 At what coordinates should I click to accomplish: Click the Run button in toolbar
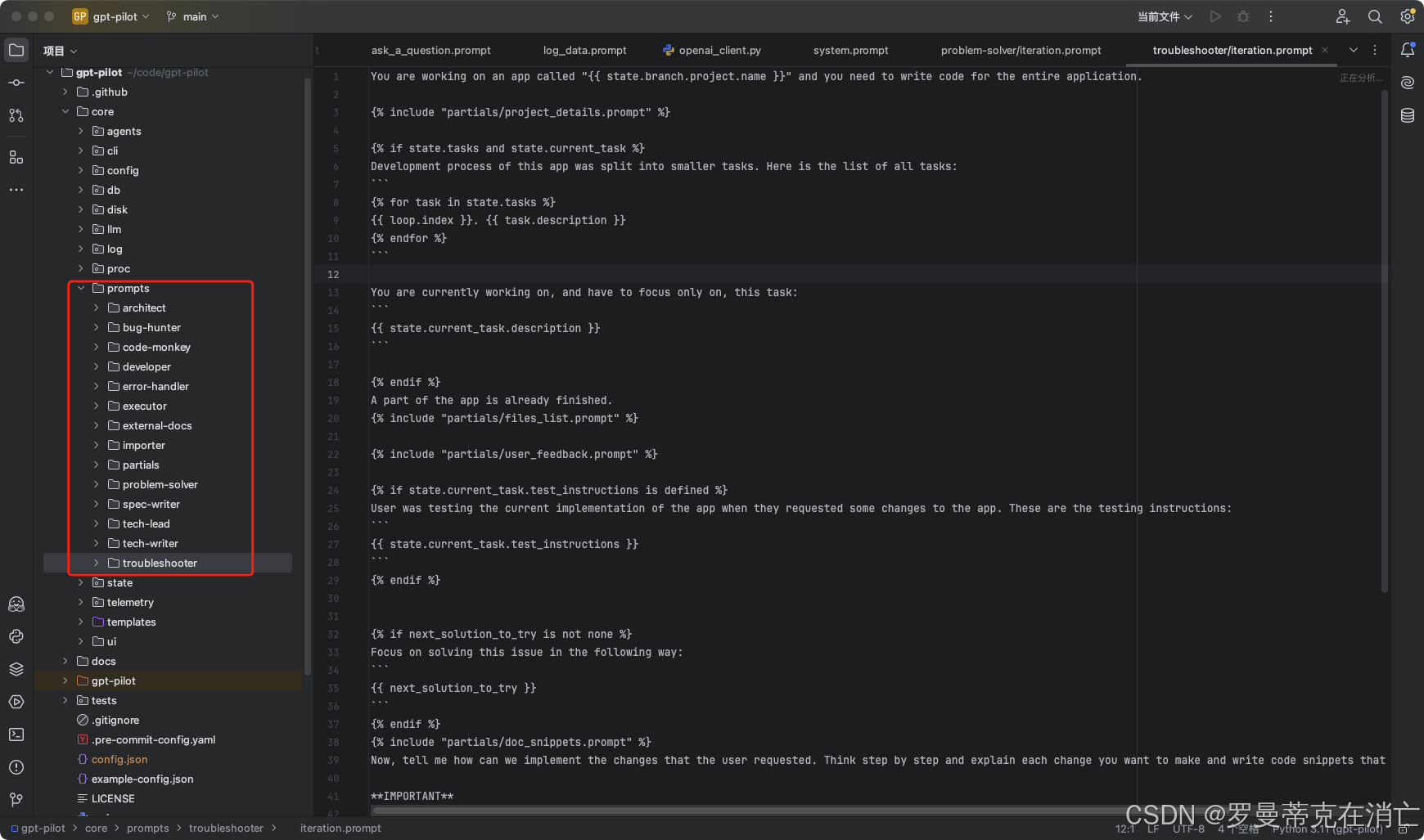[x=1215, y=16]
